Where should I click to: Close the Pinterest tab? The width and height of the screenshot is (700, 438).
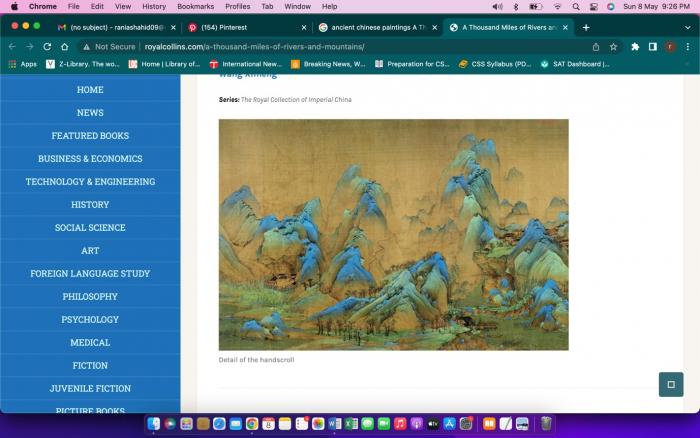point(304,28)
